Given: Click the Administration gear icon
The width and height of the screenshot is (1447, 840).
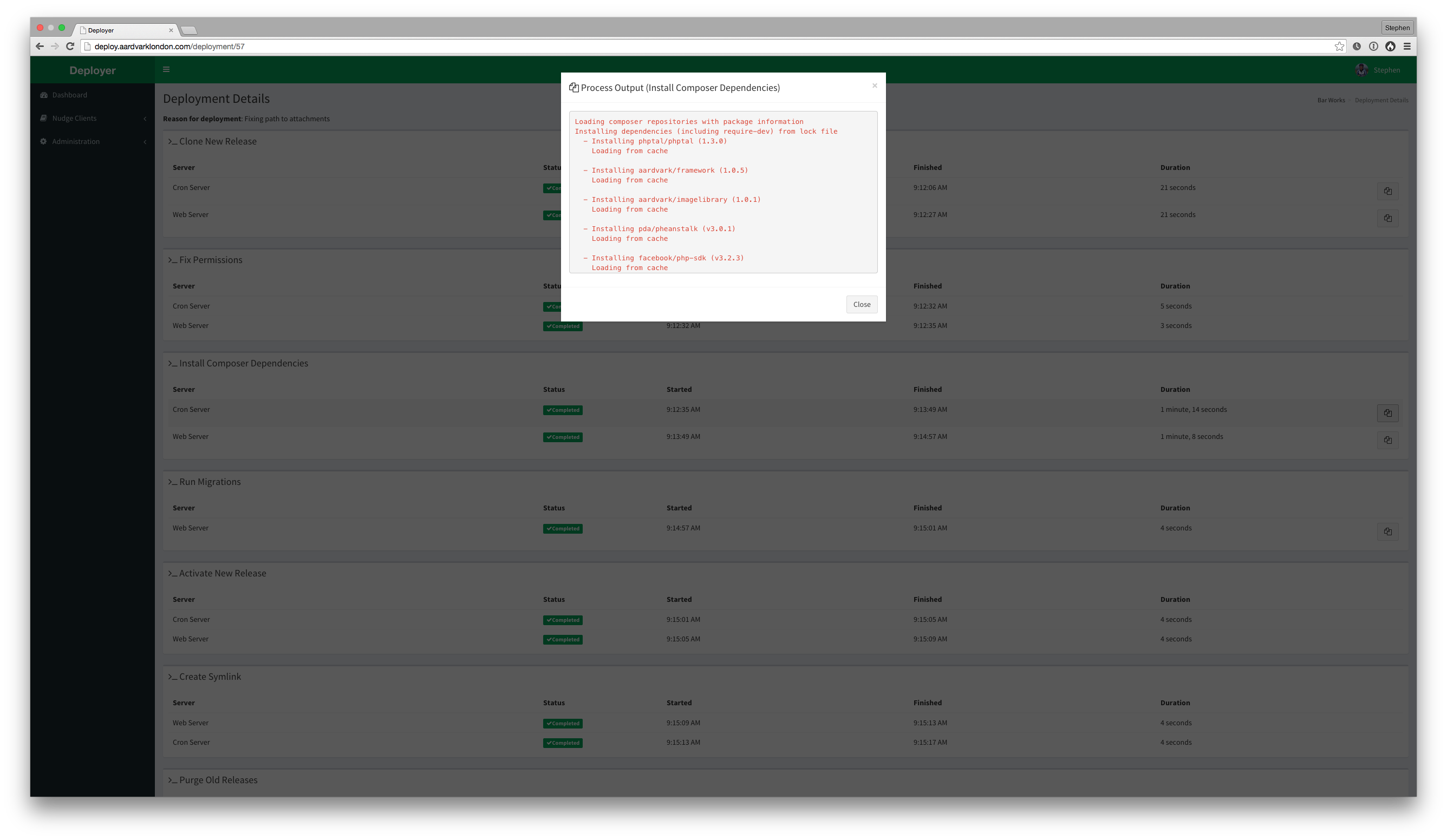Looking at the screenshot, I should 44,142.
